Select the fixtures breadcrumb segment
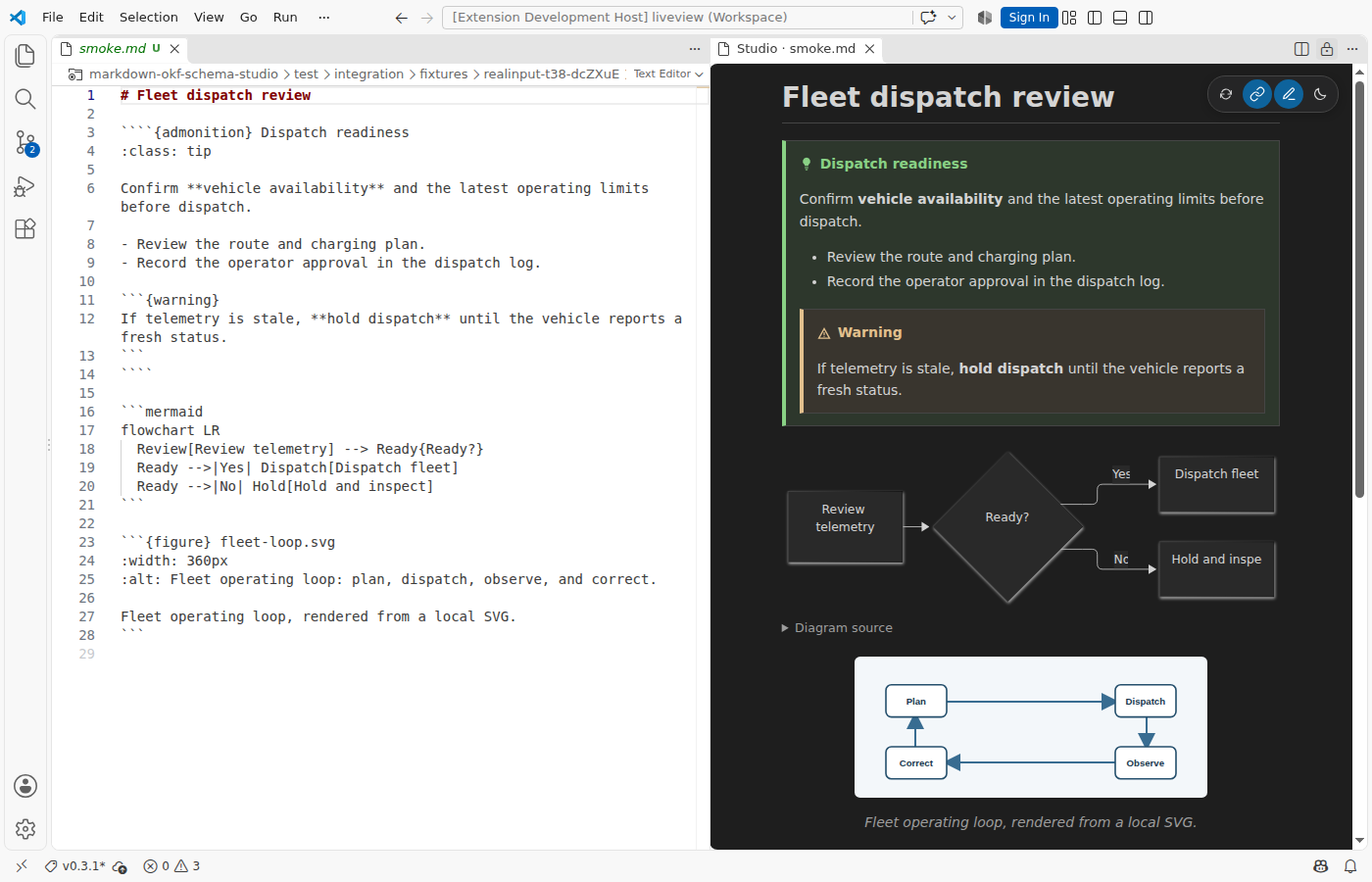The image size is (1372, 882). (x=444, y=74)
